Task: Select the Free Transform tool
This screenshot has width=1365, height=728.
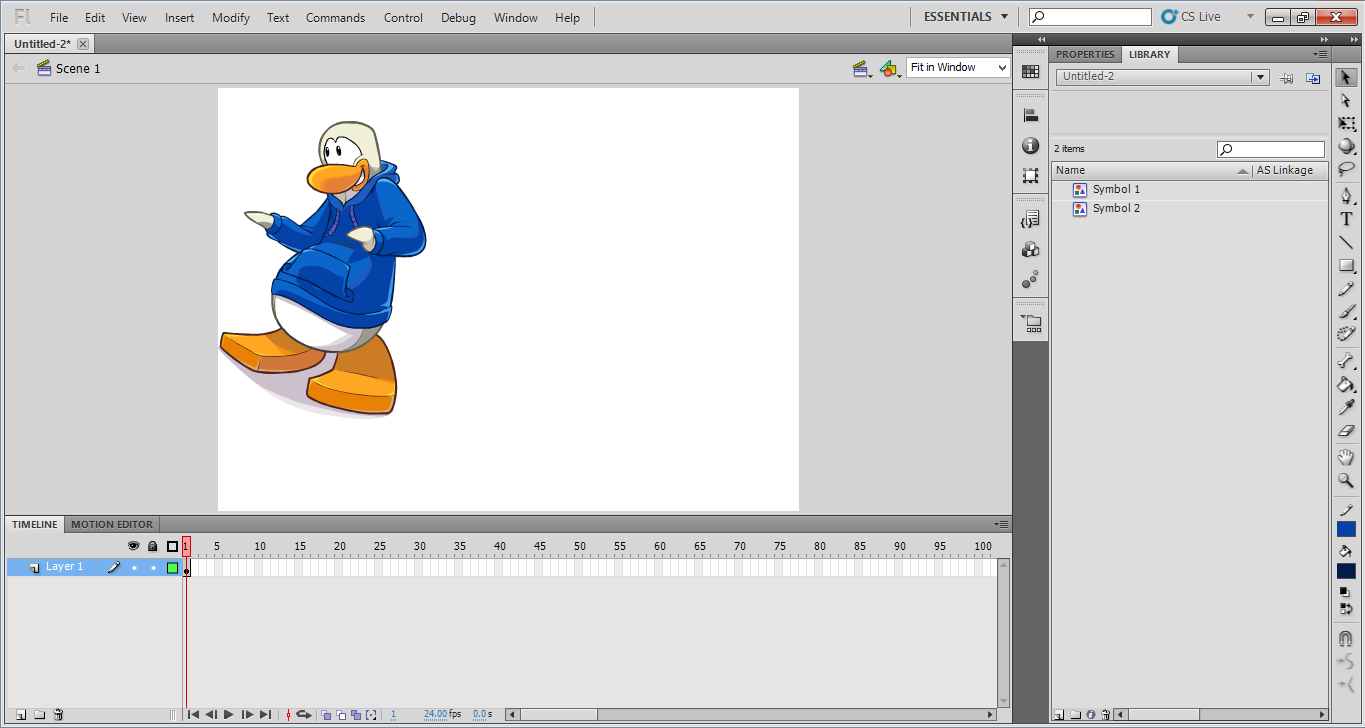Action: (1346, 124)
